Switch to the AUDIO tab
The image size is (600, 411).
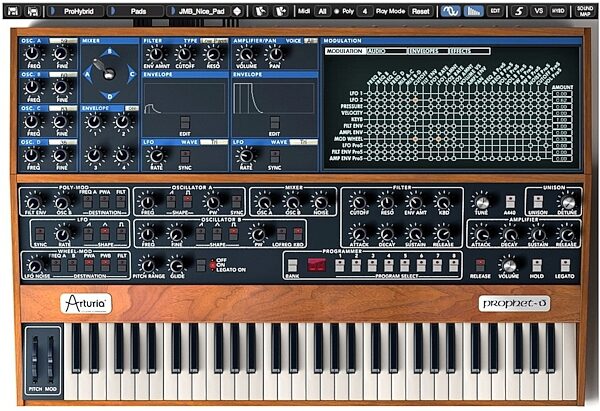(x=385, y=51)
